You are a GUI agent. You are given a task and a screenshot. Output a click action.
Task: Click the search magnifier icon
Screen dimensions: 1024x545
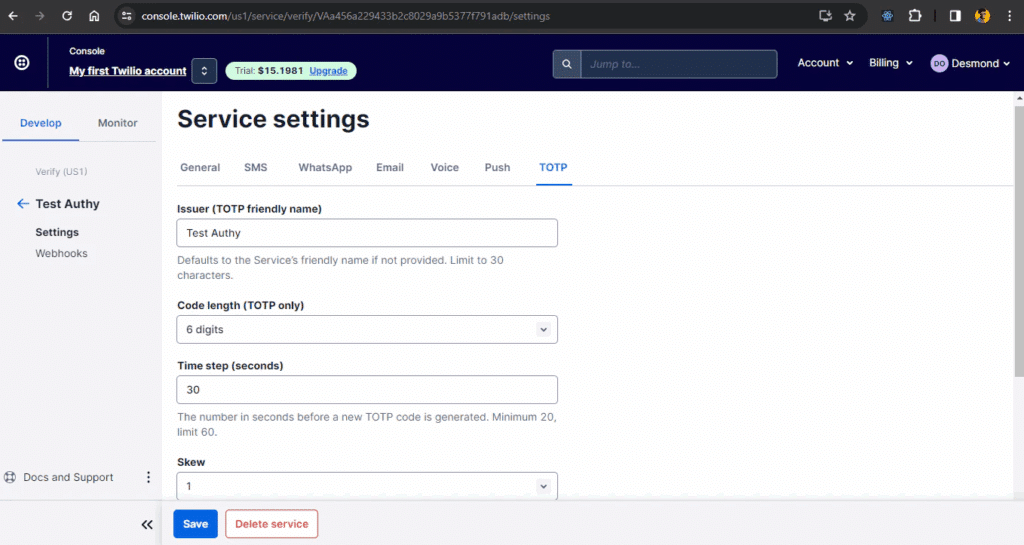point(567,64)
